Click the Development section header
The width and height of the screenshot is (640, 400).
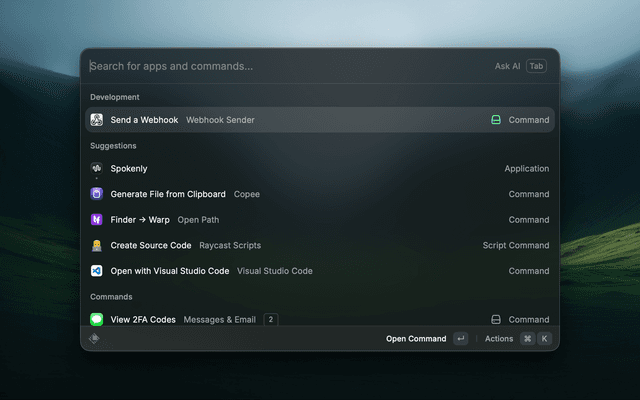(115, 97)
